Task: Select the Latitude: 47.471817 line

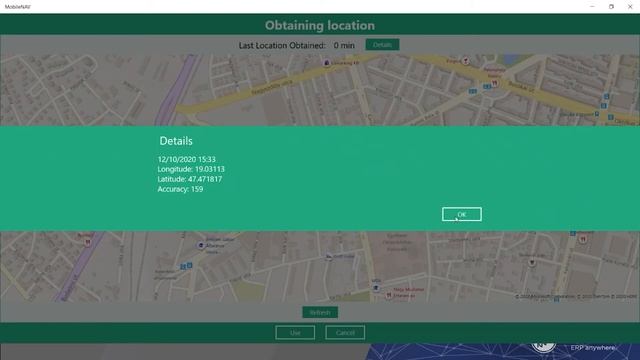Action: click(x=190, y=179)
